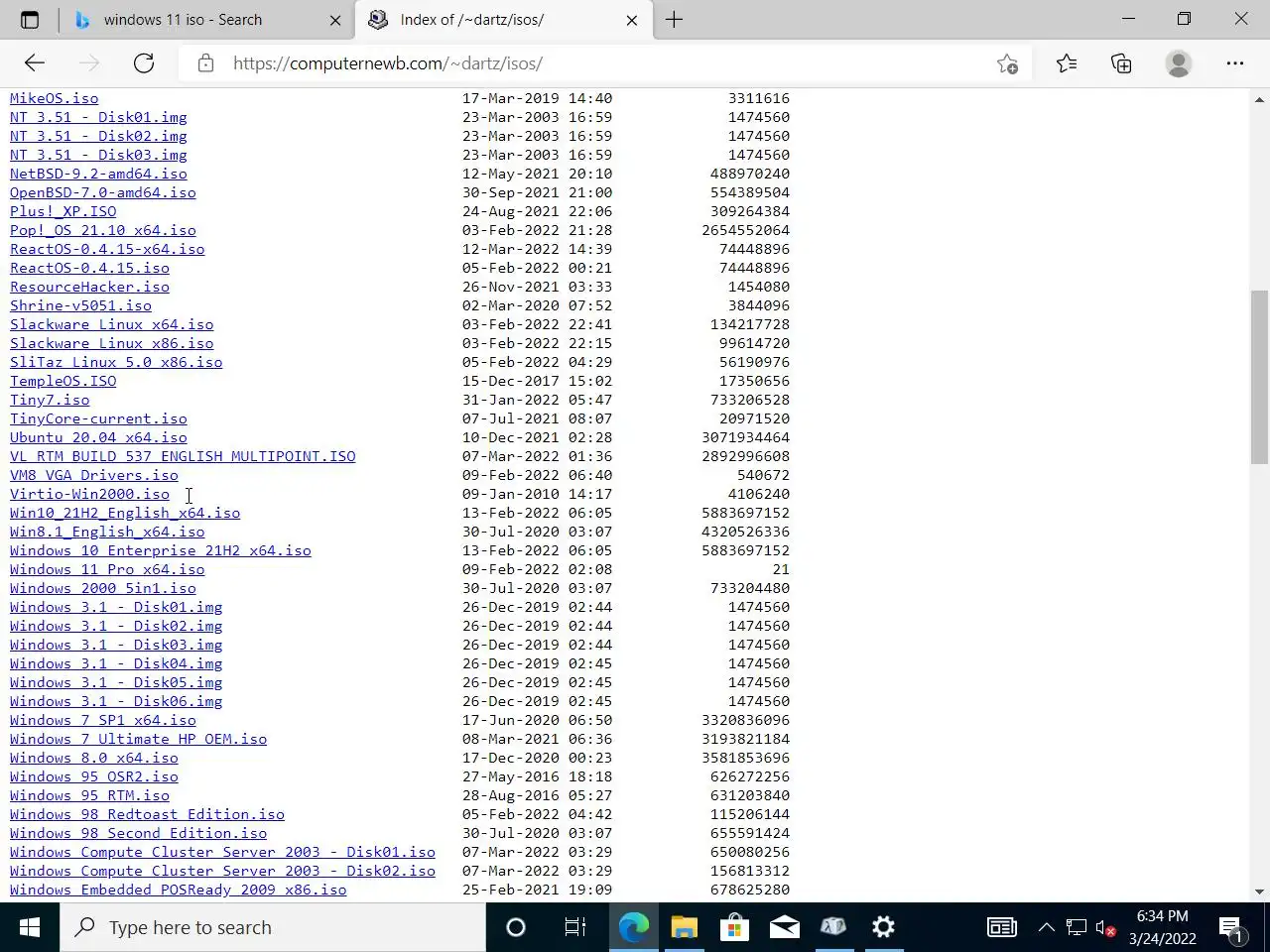This screenshot has height=952, width=1270.
Task: Download Windows 95 OSR2.iso
Action: 94,776
